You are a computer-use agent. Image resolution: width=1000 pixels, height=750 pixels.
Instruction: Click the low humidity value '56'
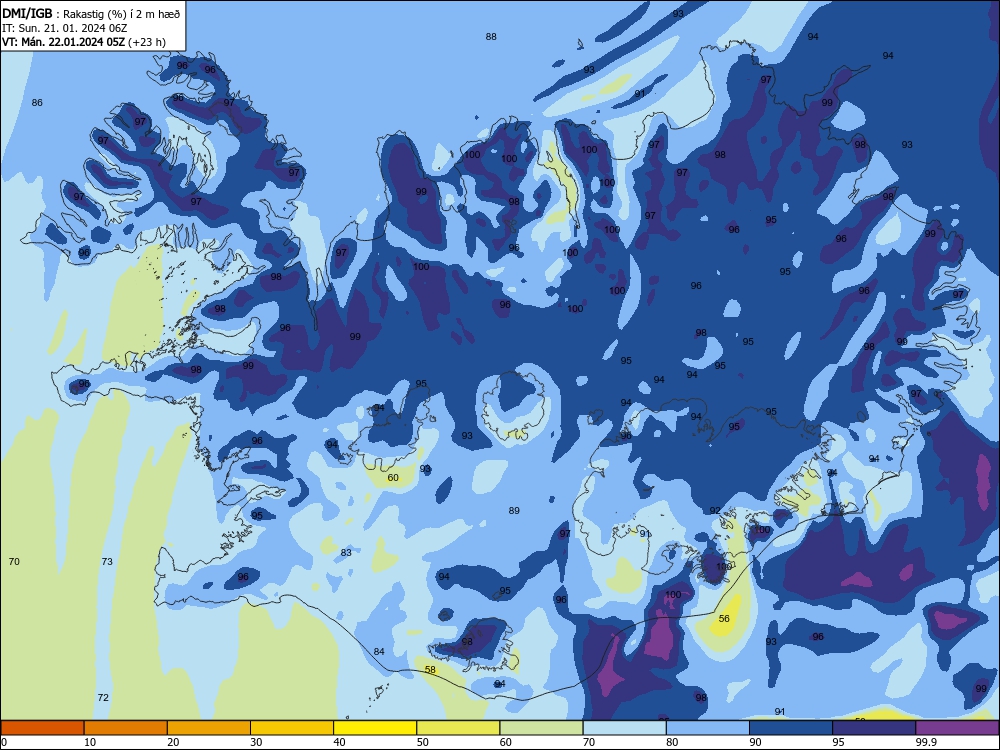point(724,618)
